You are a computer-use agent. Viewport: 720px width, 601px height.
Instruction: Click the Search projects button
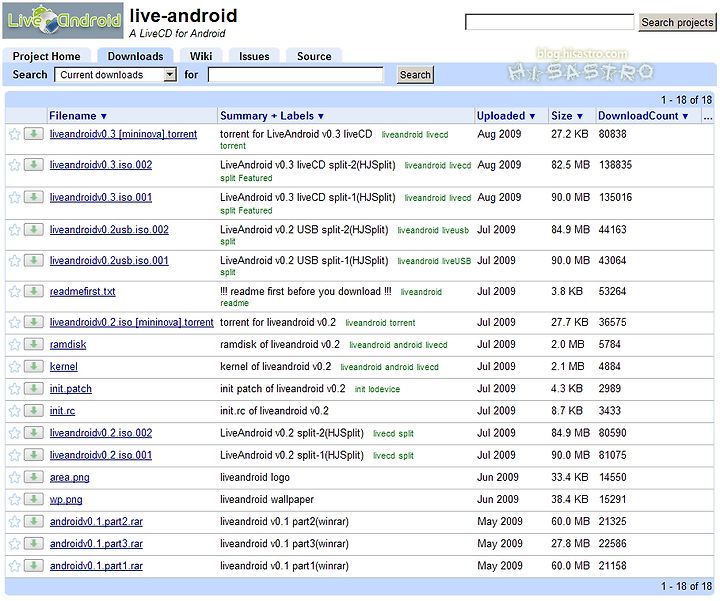[677, 22]
